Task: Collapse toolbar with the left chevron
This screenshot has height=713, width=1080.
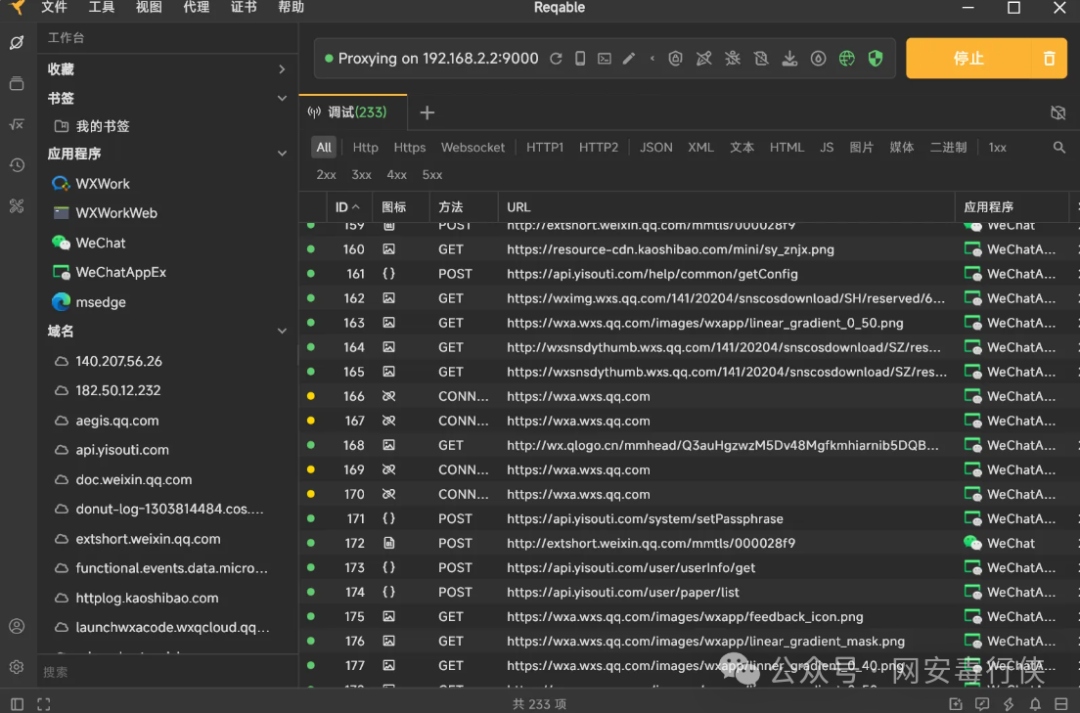Action: tap(652, 59)
